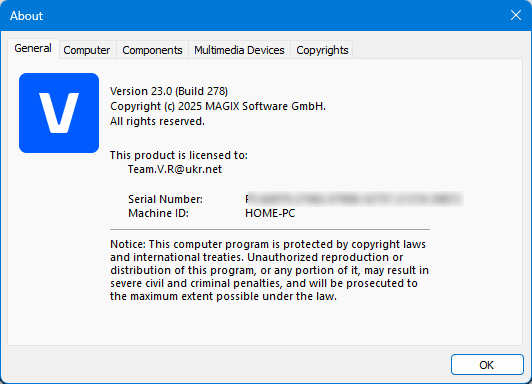Select the Version 23.0 (Build 278) text
Screen dimensions: 532x384
tap(169, 91)
